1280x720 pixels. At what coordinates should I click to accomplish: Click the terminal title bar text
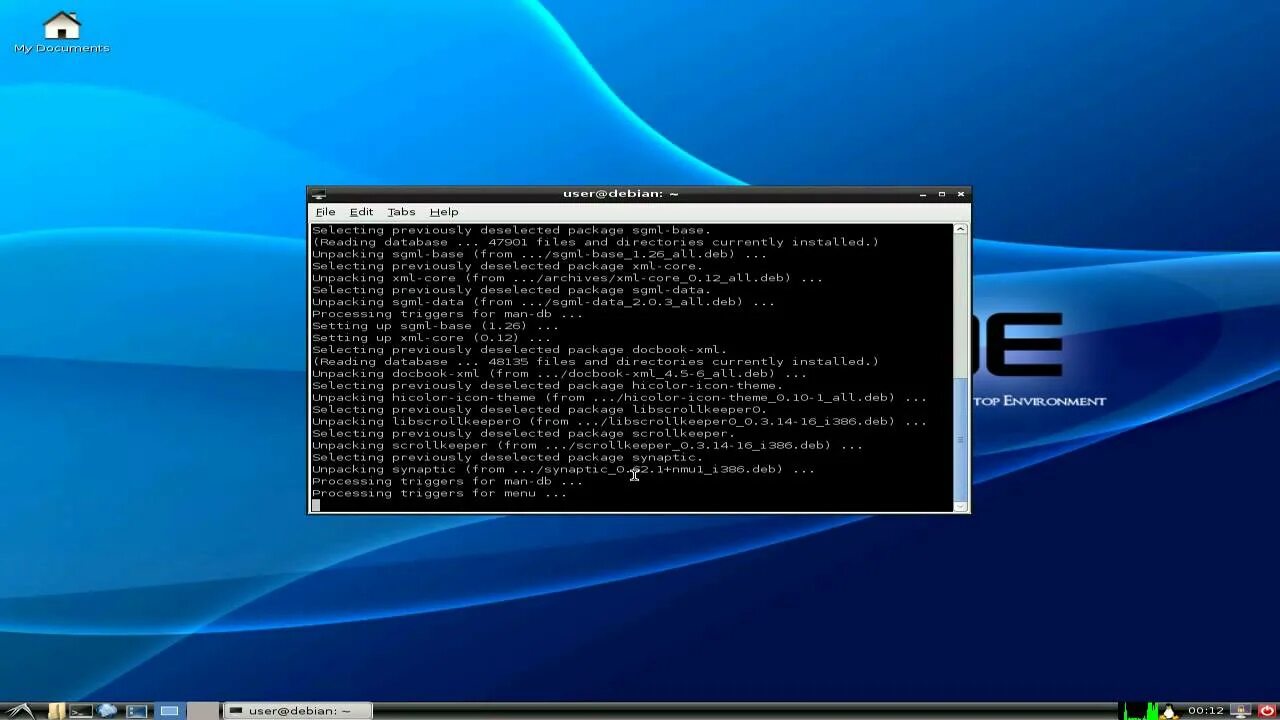coord(621,194)
